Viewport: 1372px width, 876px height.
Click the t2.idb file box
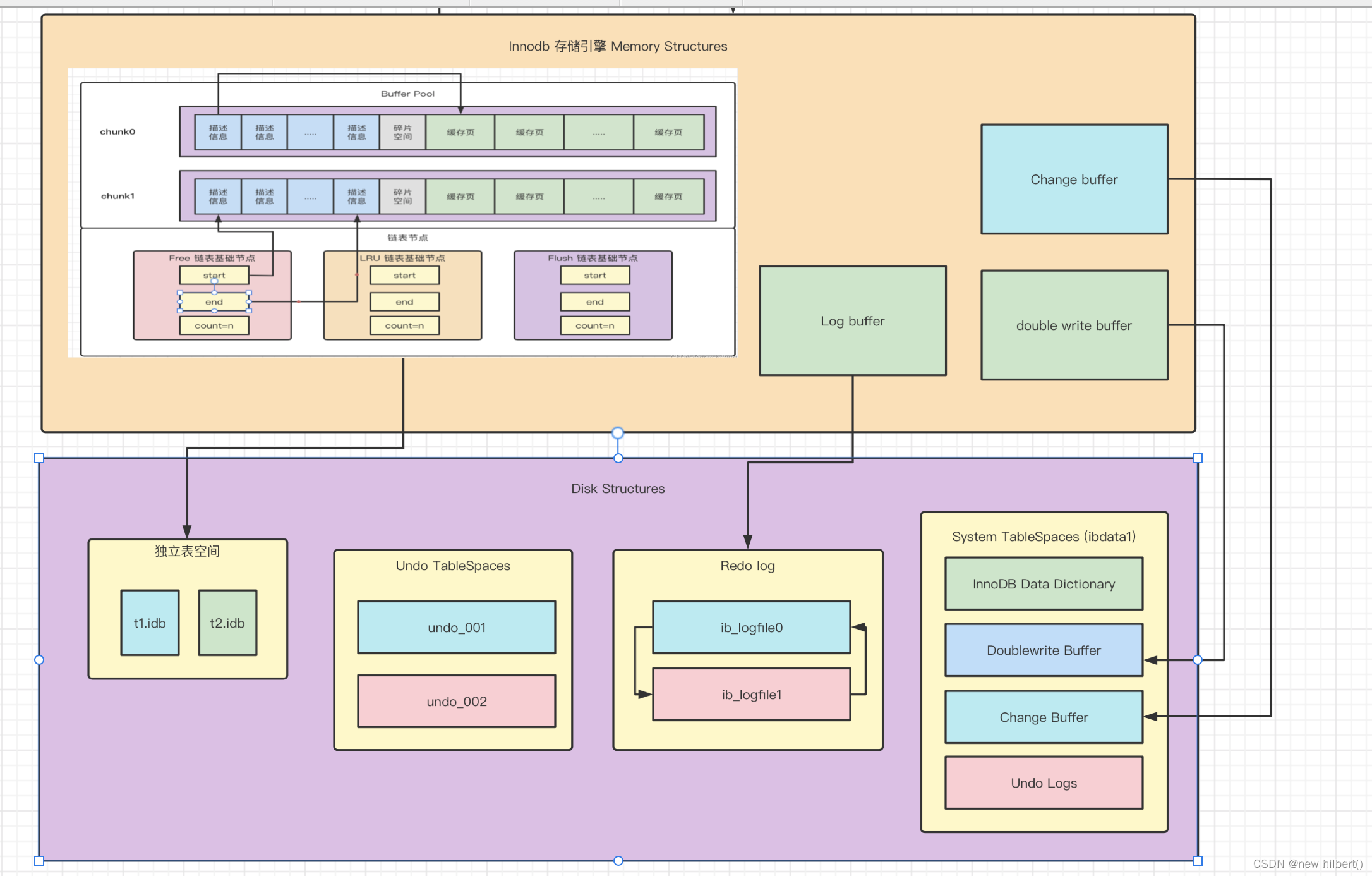227,623
